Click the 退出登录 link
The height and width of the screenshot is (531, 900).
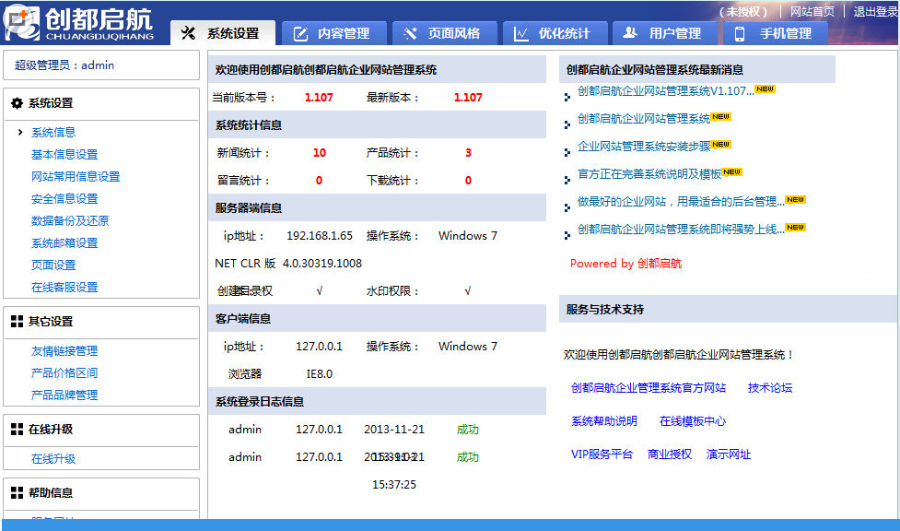pos(876,11)
